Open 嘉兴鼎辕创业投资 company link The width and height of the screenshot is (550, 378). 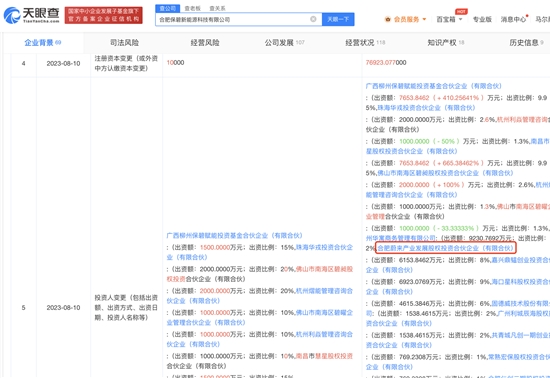coord(522,260)
